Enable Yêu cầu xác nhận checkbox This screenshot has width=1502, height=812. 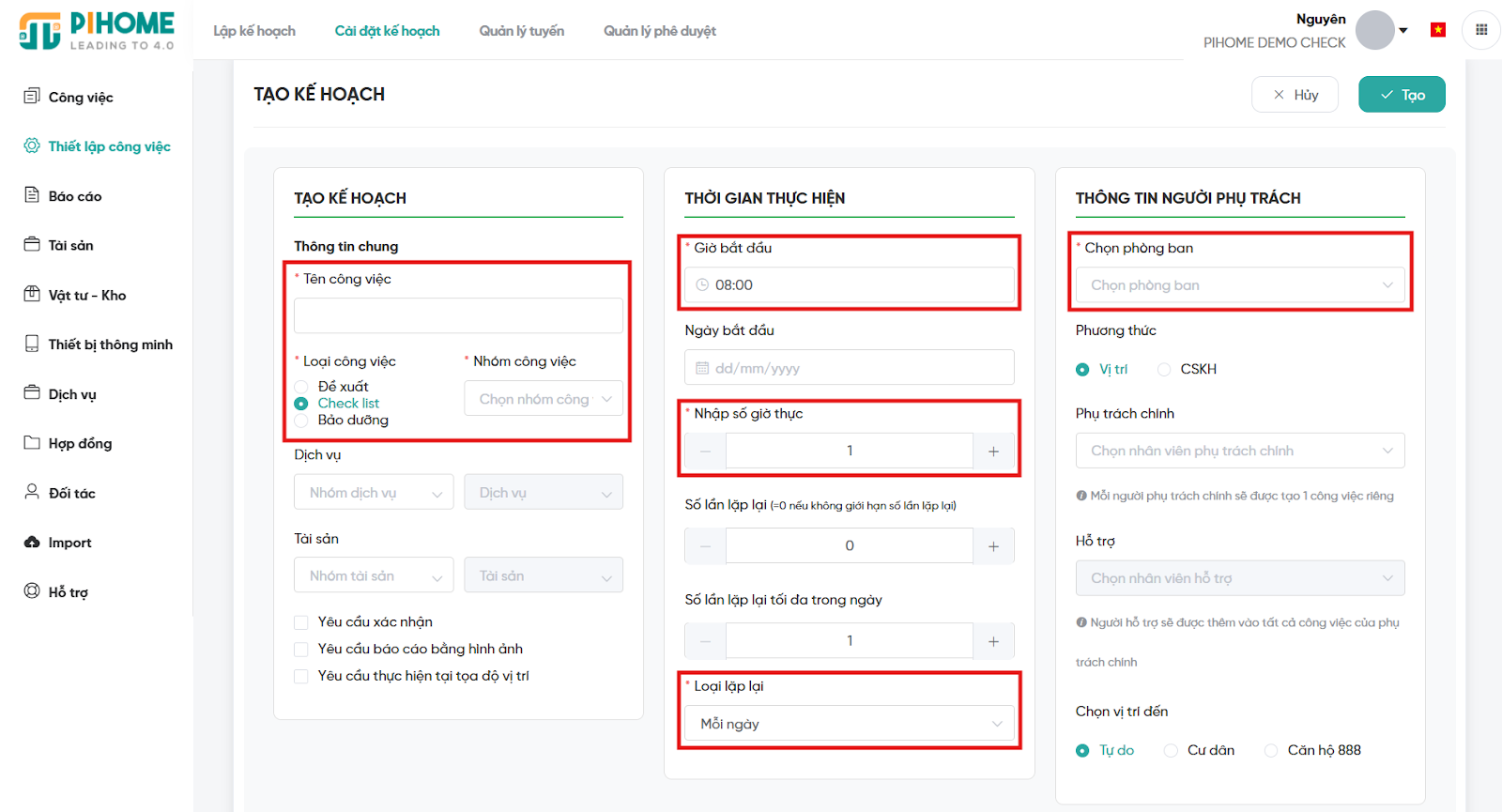[301, 622]
